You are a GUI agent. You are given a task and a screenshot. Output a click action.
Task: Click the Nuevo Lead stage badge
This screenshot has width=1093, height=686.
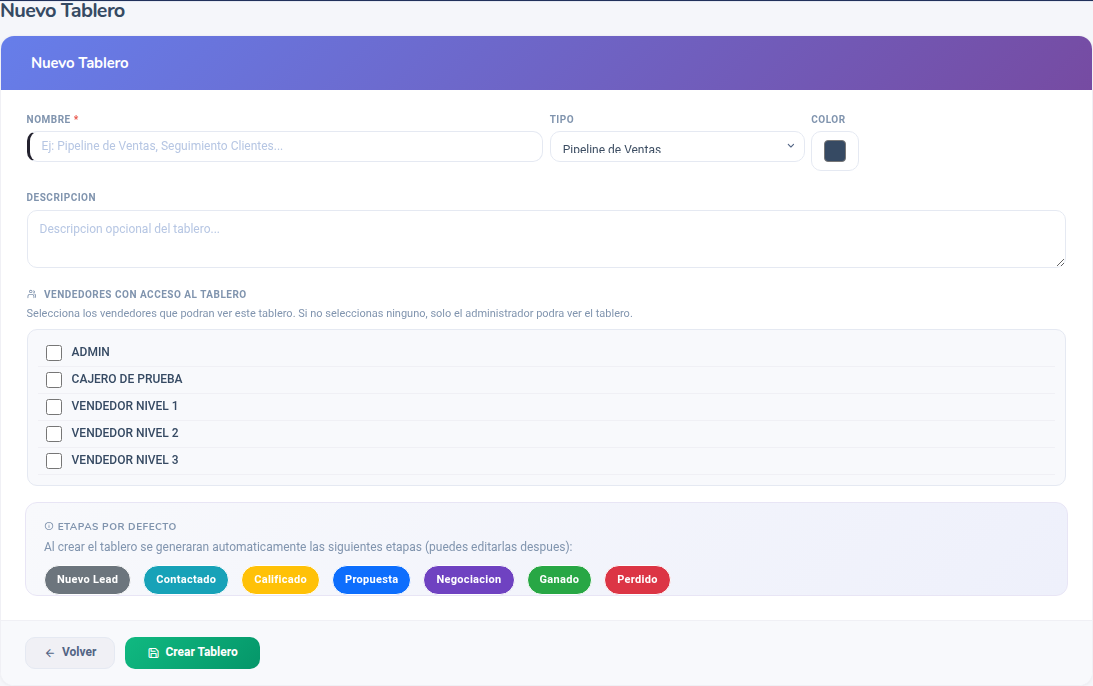(x=87, y=580)
